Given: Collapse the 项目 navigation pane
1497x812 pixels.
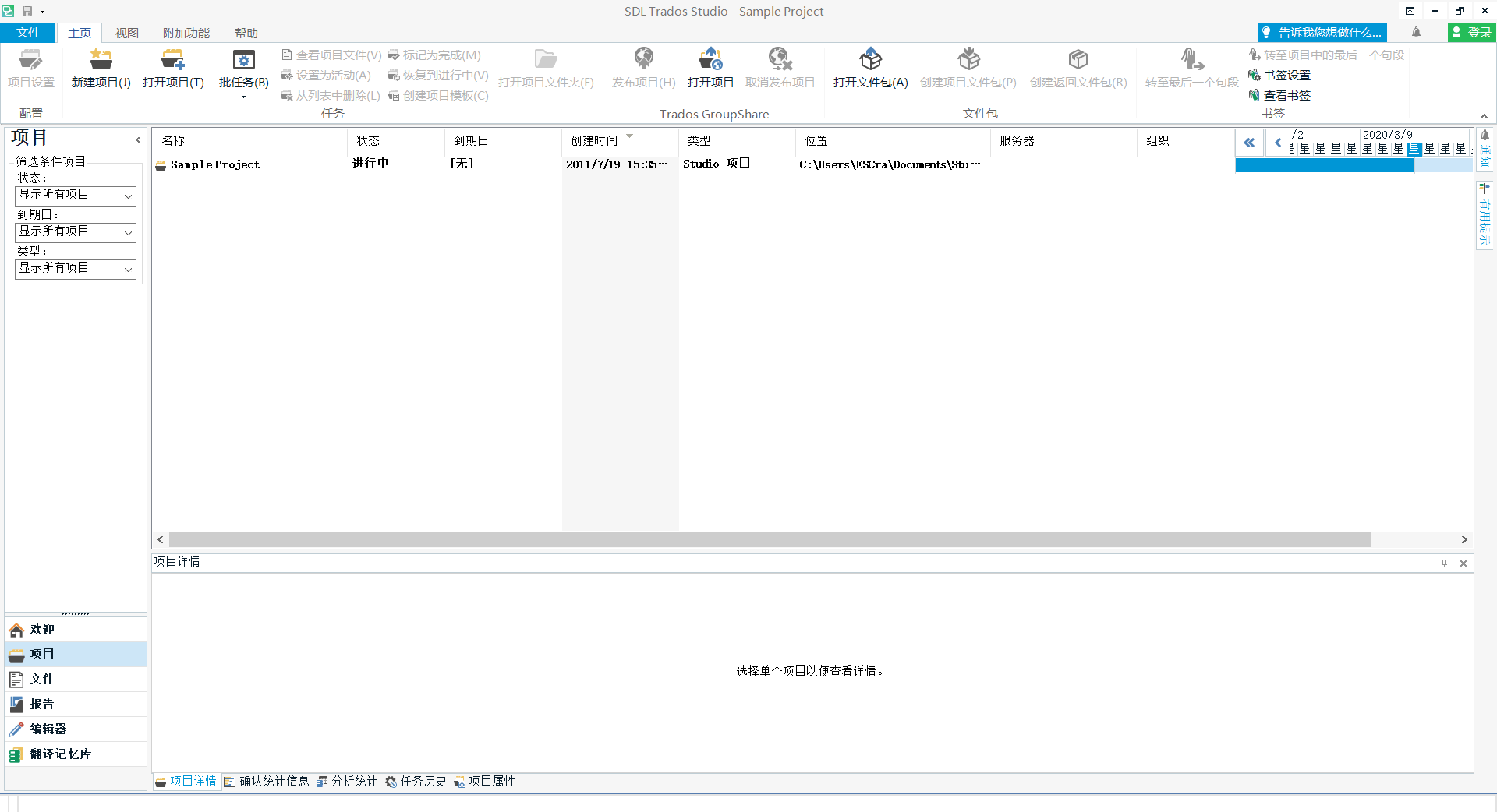Looking at the screenshot, I should (x=138, y=140).
